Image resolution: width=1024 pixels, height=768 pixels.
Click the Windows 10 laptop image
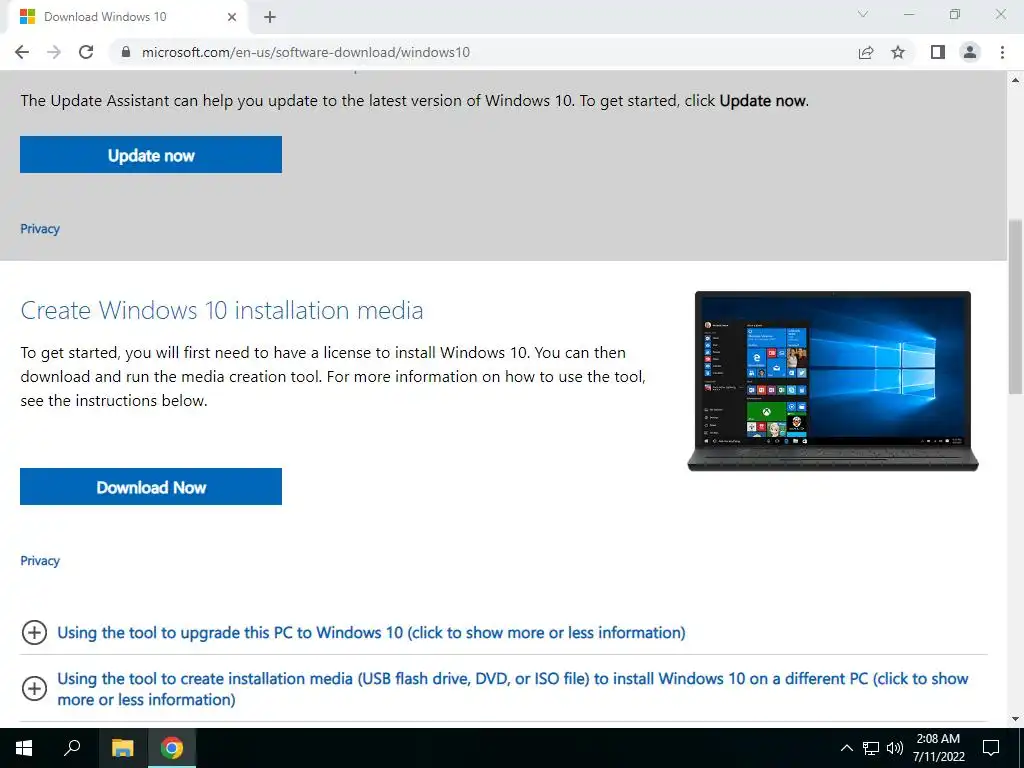click(x=833, y=381)
